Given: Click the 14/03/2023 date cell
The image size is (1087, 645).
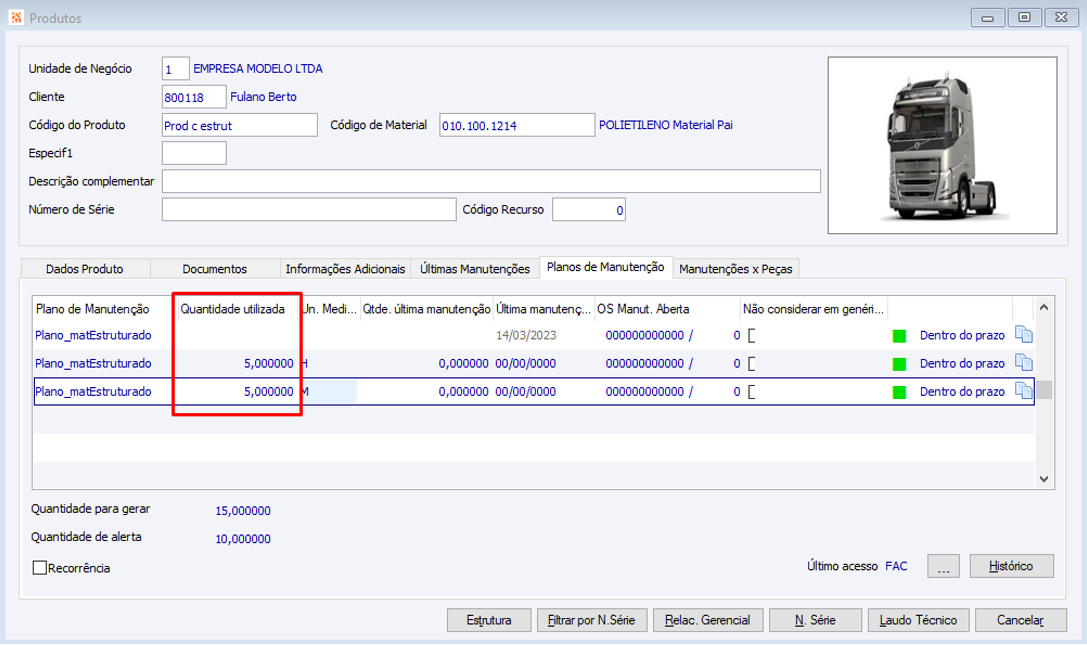Looking at the screenshot, I should [526, 335].
